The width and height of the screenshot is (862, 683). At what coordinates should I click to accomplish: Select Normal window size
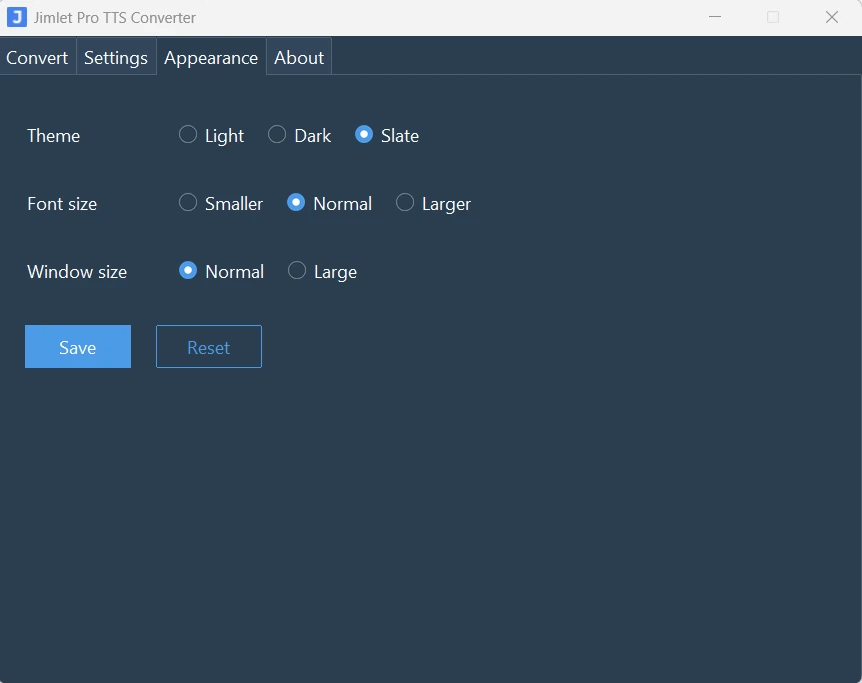187,270
